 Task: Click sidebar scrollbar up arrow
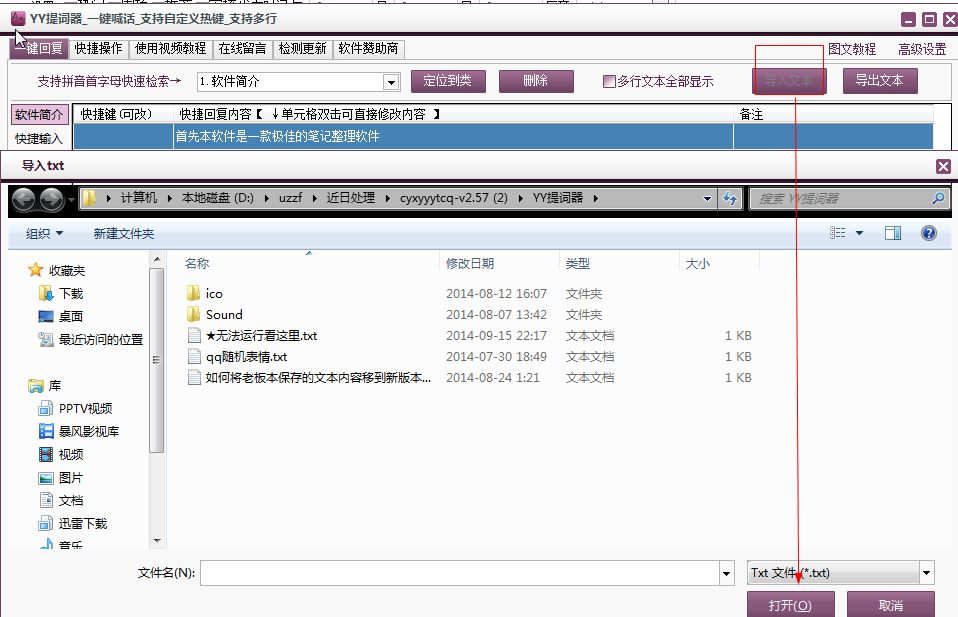point(157,260)
